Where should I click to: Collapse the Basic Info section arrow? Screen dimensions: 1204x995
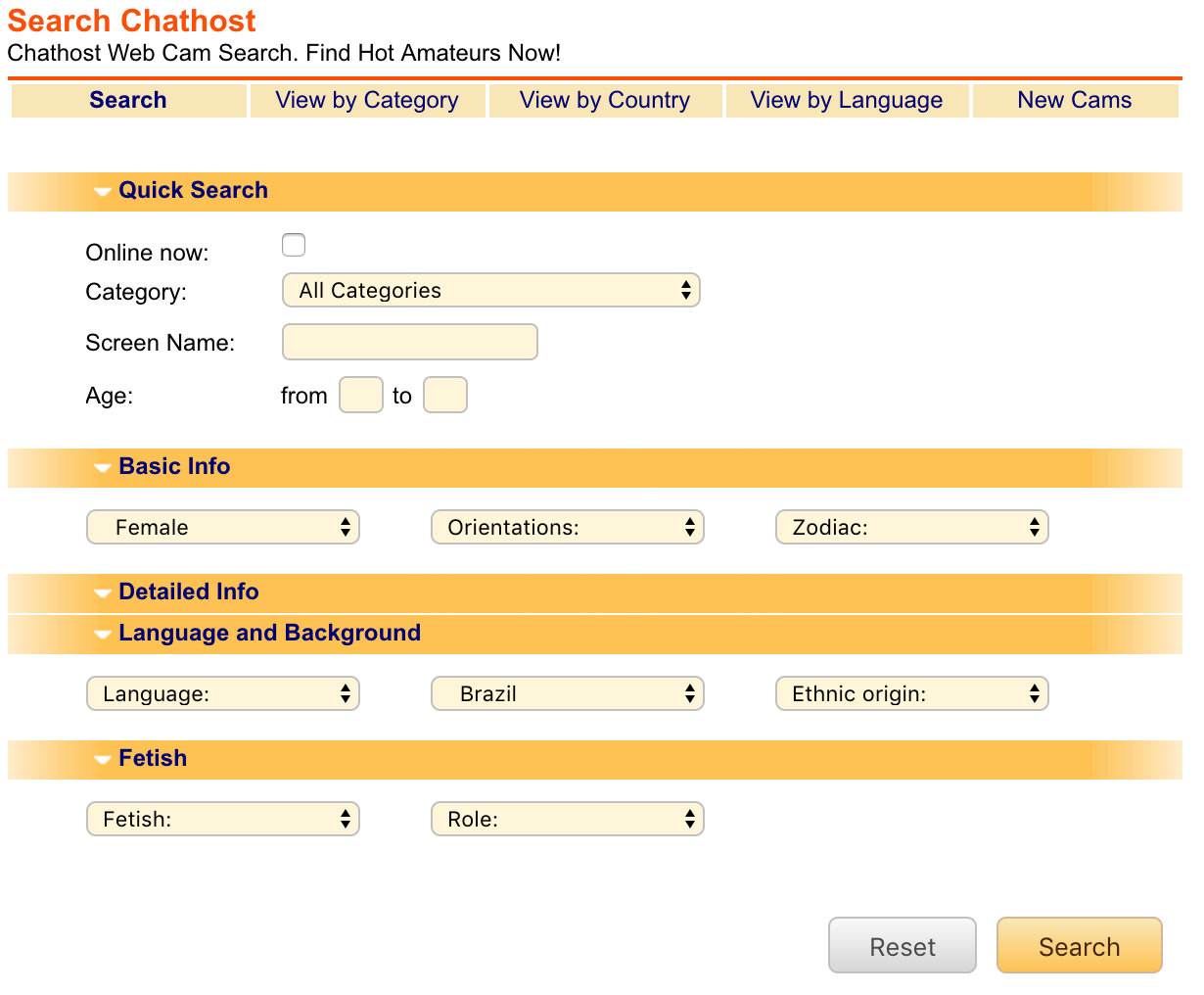coord(102,468)
